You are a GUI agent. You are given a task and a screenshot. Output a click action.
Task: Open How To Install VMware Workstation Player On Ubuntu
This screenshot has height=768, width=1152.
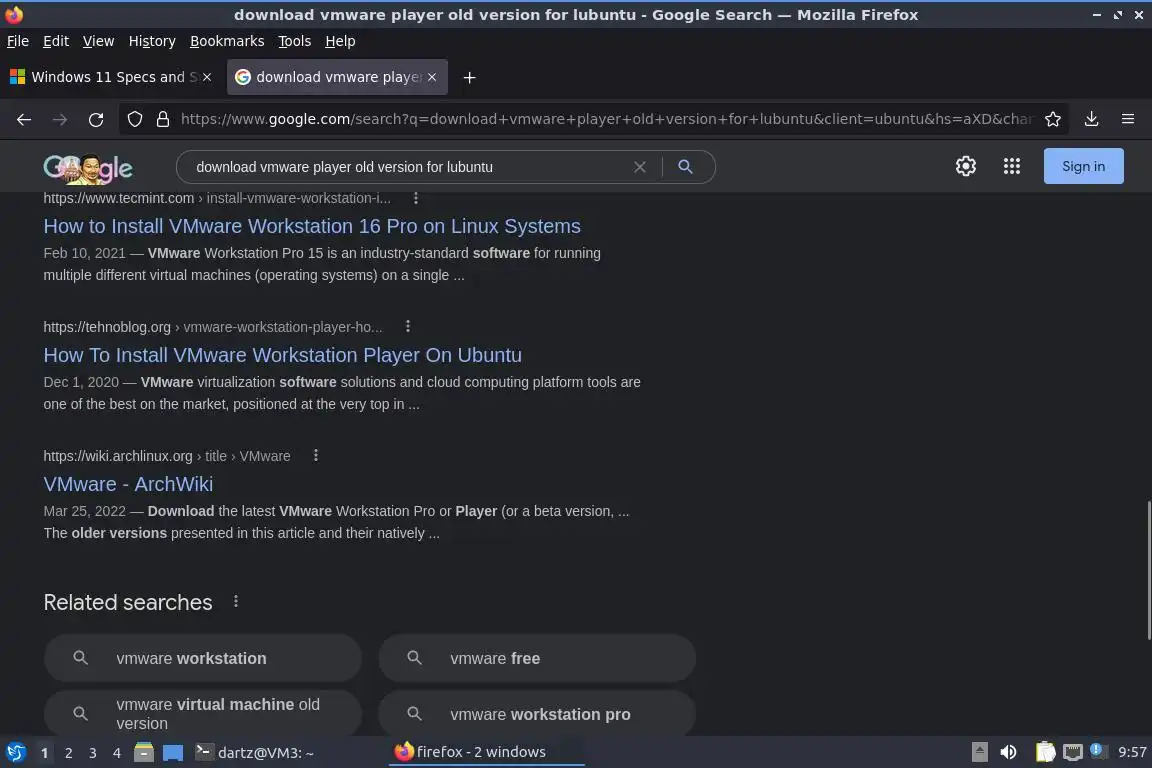pyautogui.click(x=282, y=355)
